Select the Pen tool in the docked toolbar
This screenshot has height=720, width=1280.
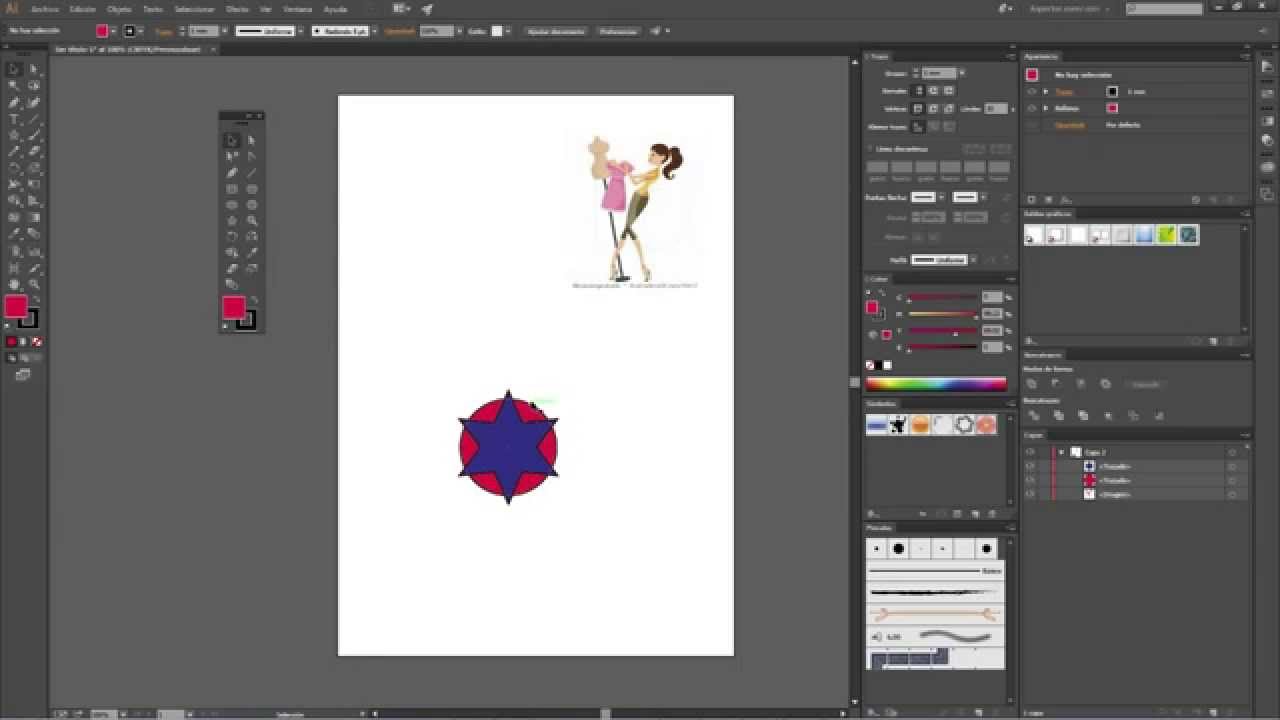coord(14,102)
